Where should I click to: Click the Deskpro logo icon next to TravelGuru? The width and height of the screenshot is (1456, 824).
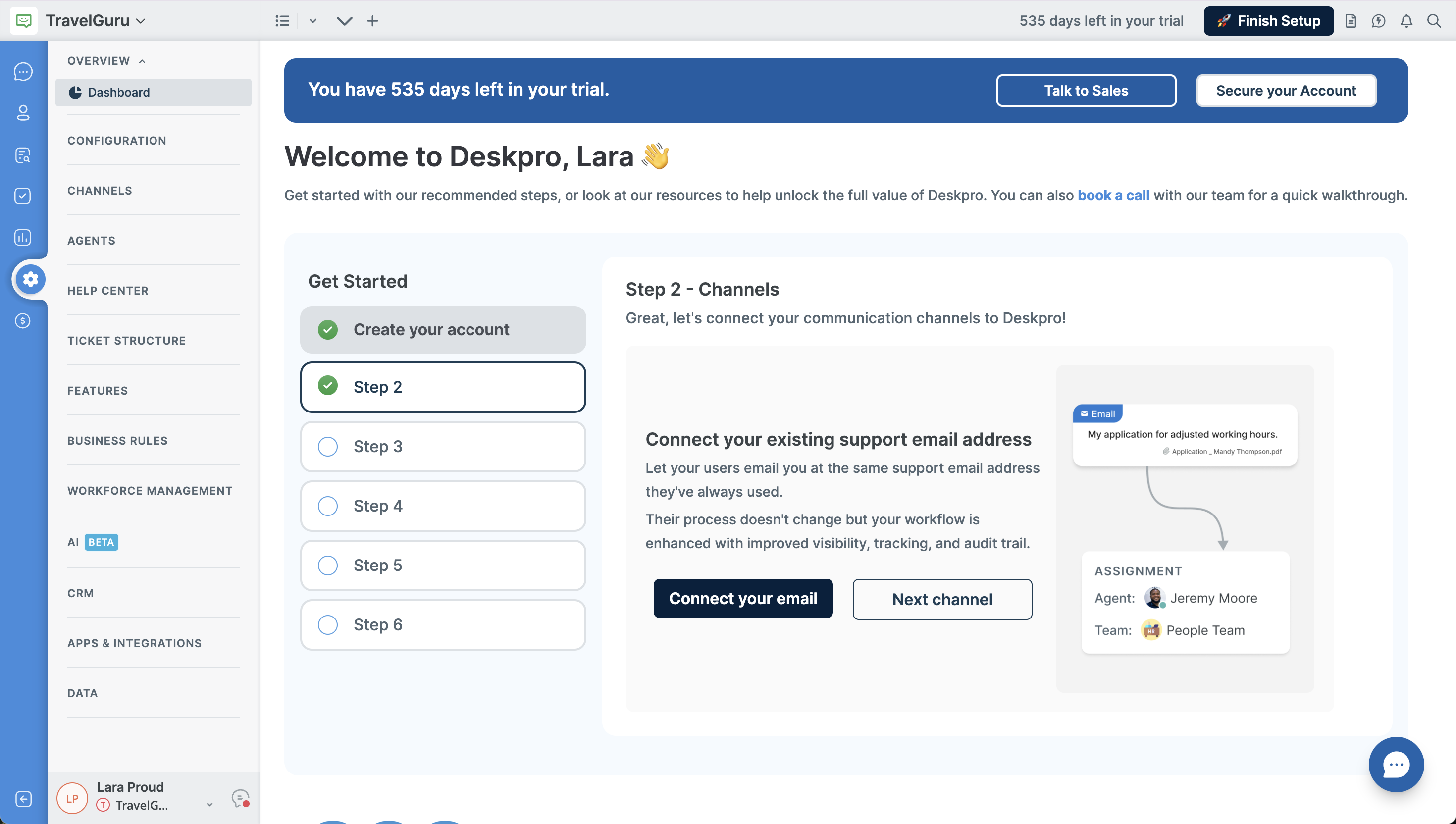click(x=24, y=21)
